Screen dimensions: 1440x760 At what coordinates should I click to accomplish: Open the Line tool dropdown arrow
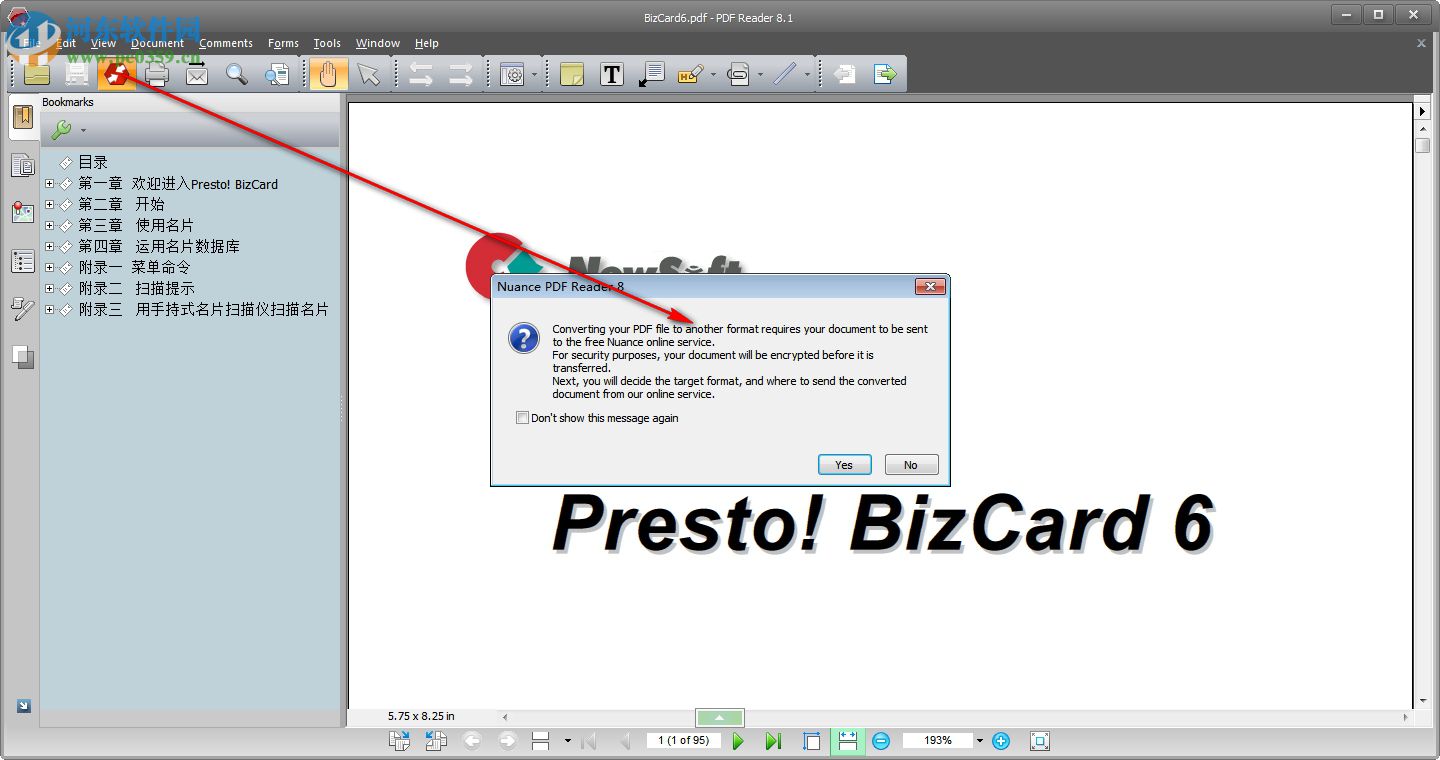click(x=807, y=74)
